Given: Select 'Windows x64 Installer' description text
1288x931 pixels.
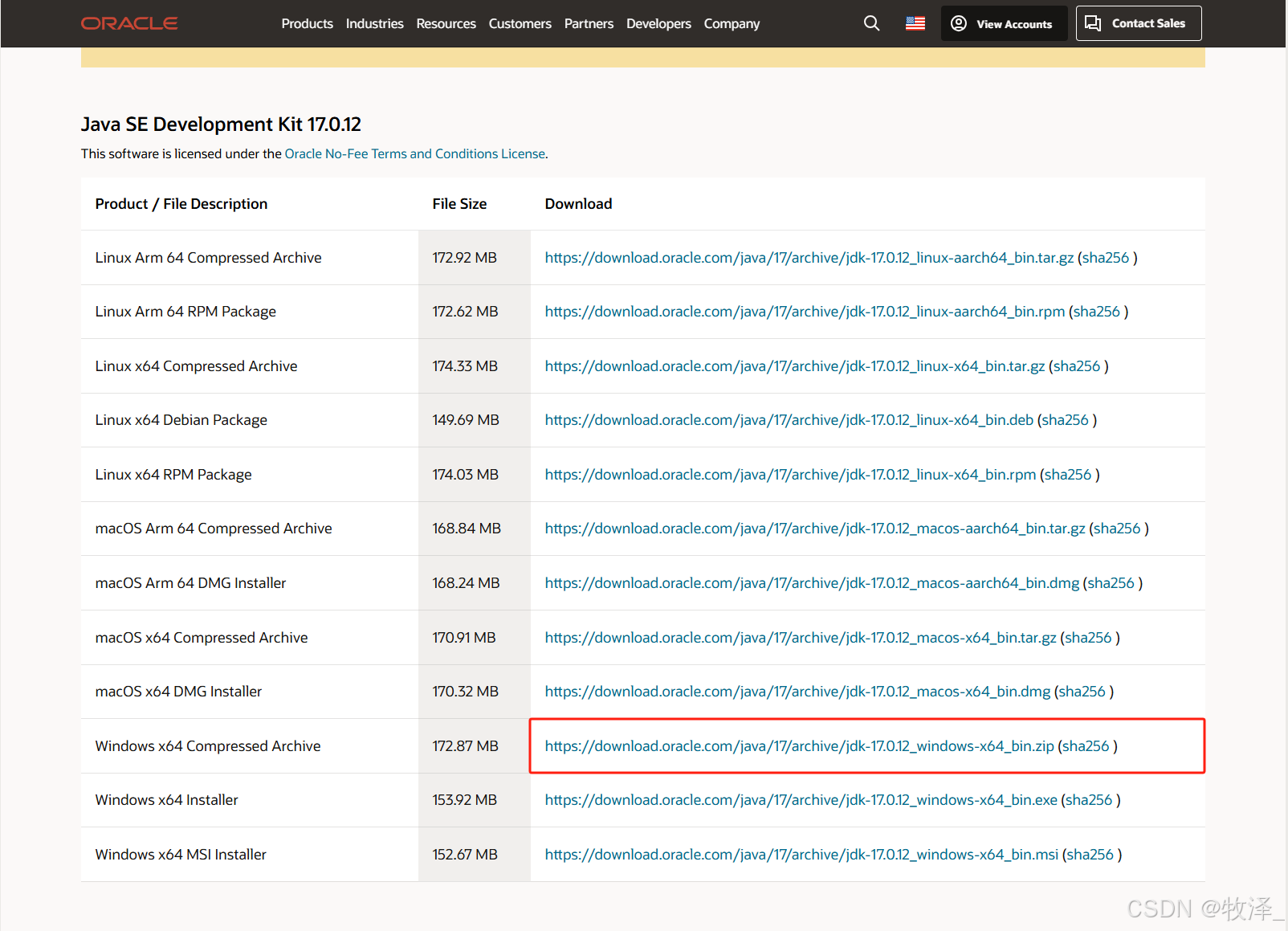Looking at the screenshot, I should click(x=166, y=800).
